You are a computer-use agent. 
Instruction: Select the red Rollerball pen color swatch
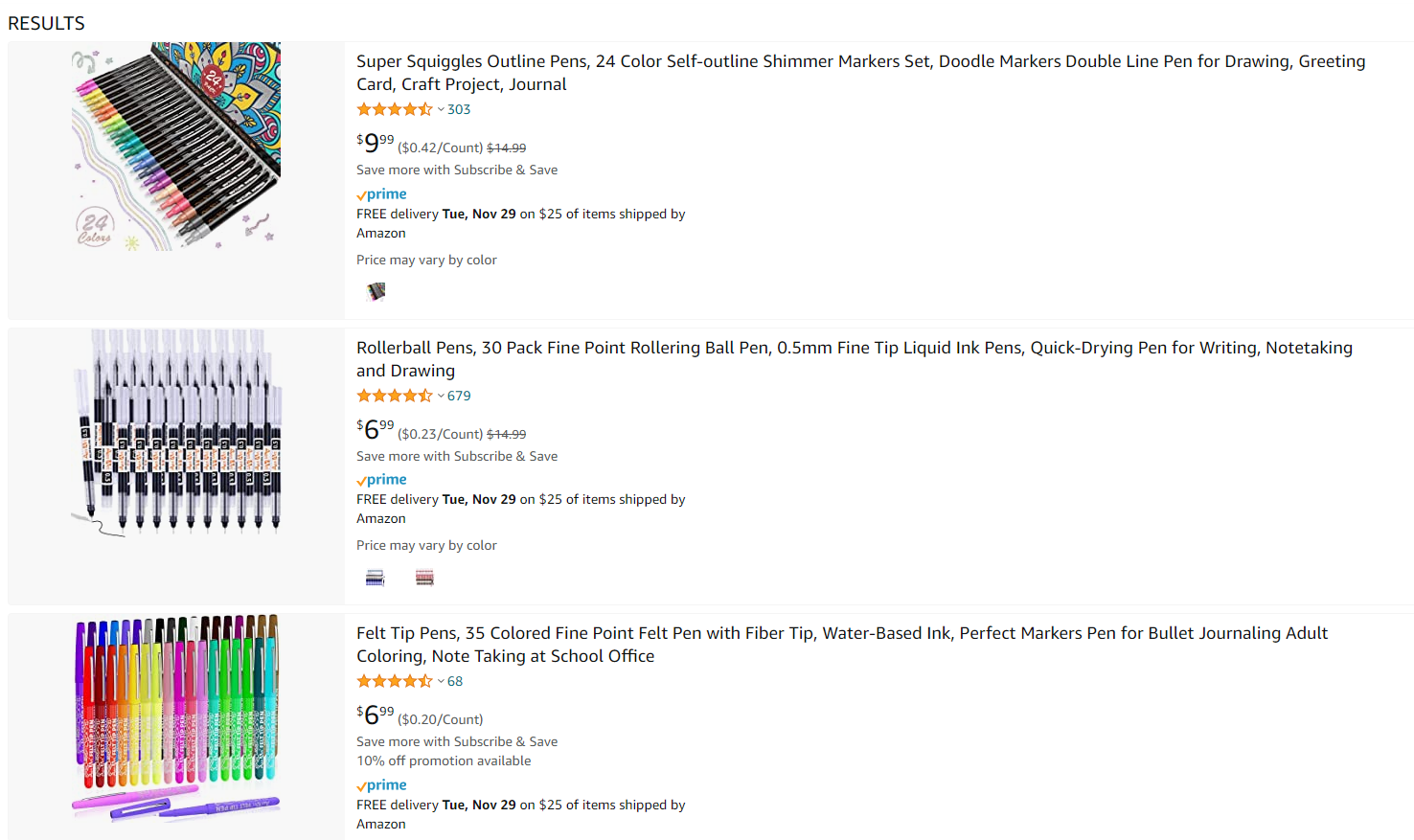coord(424,578)
